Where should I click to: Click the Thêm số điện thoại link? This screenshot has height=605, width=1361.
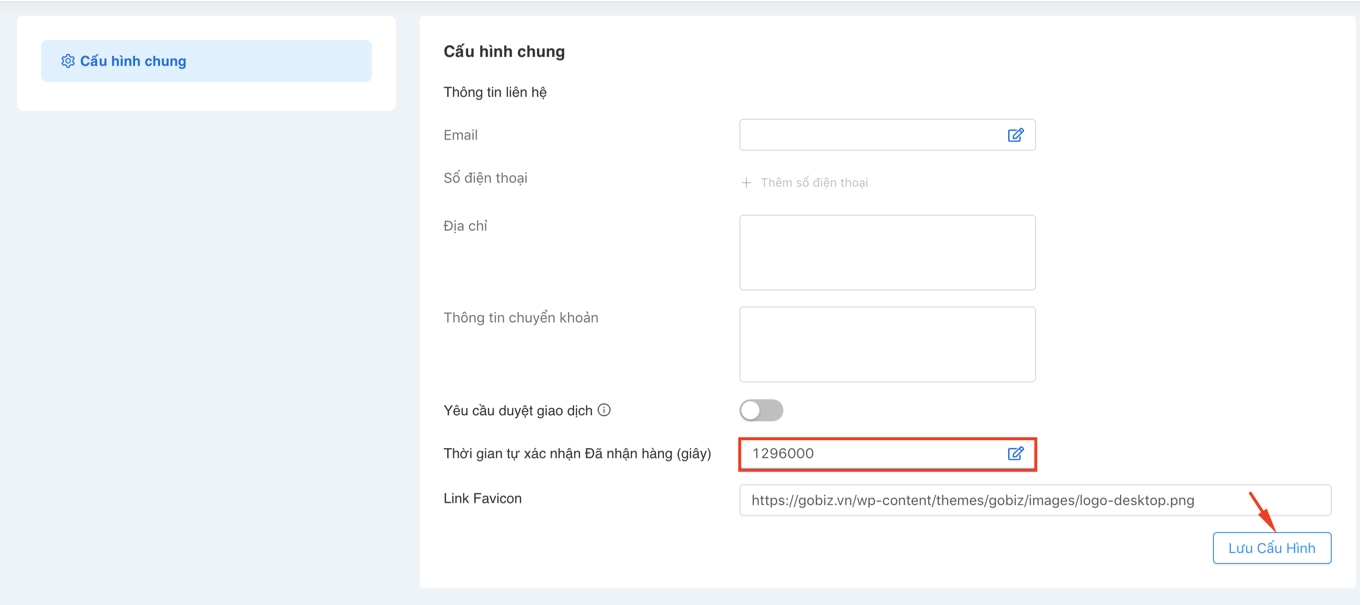coord(814,183)
